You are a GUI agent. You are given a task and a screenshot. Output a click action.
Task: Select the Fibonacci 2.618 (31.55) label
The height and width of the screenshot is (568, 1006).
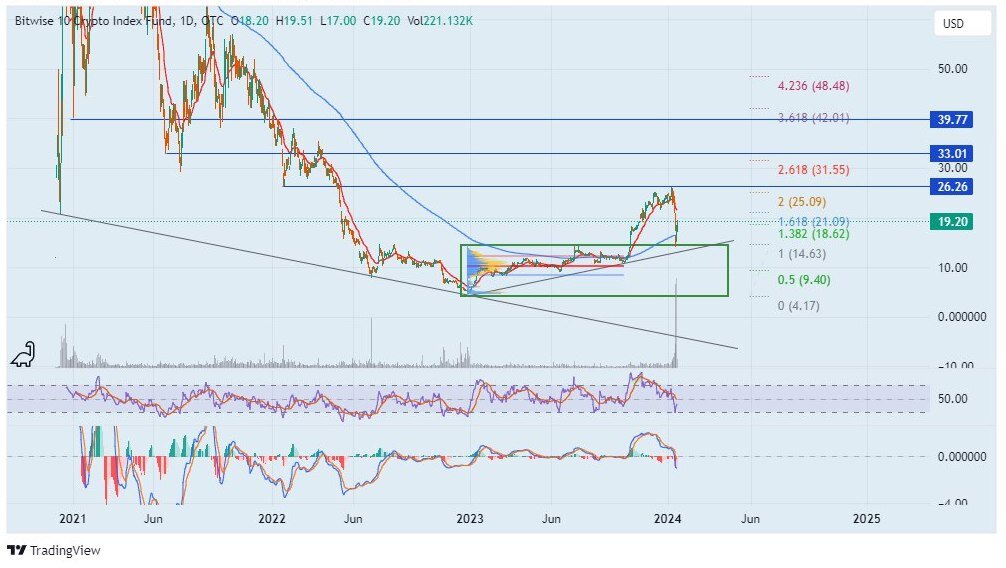(814, 170)
